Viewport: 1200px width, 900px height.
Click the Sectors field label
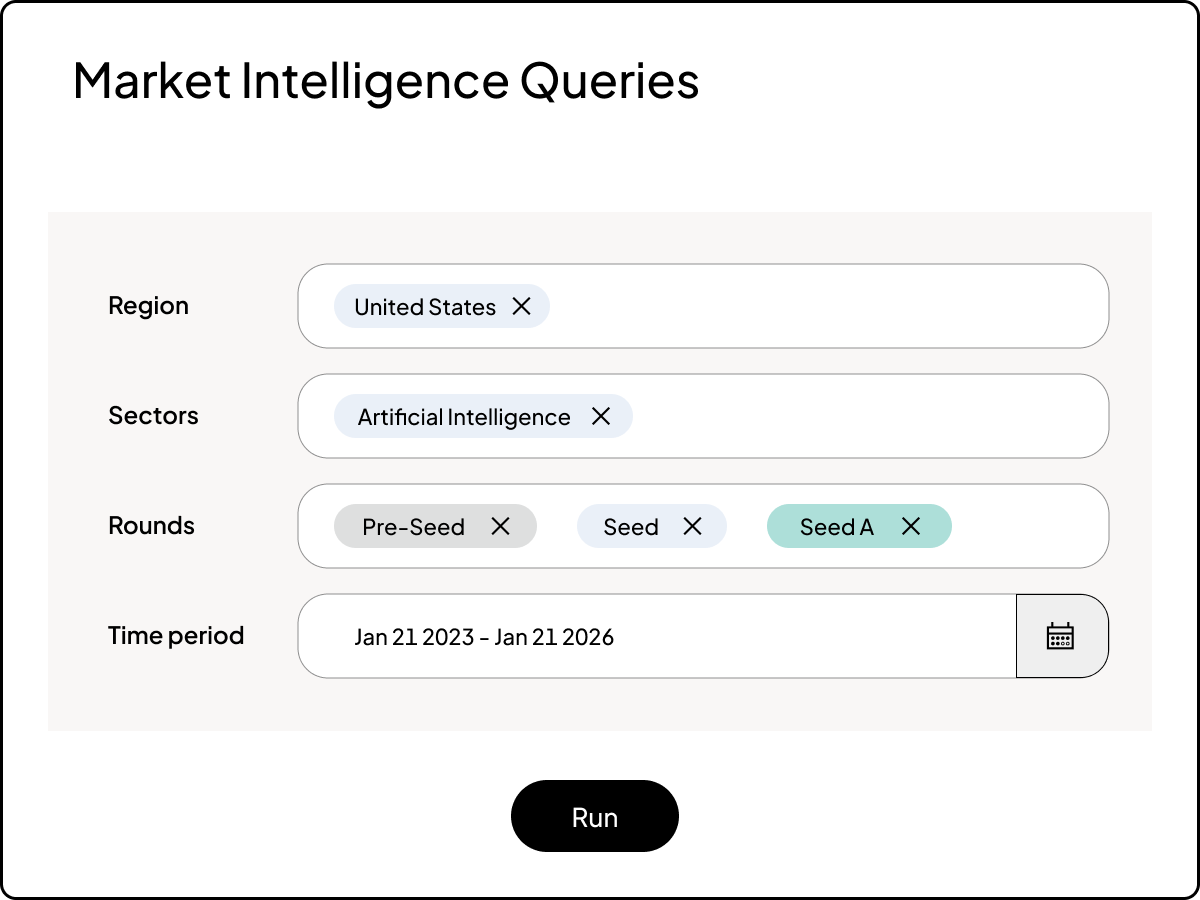[x=153, y=416]
